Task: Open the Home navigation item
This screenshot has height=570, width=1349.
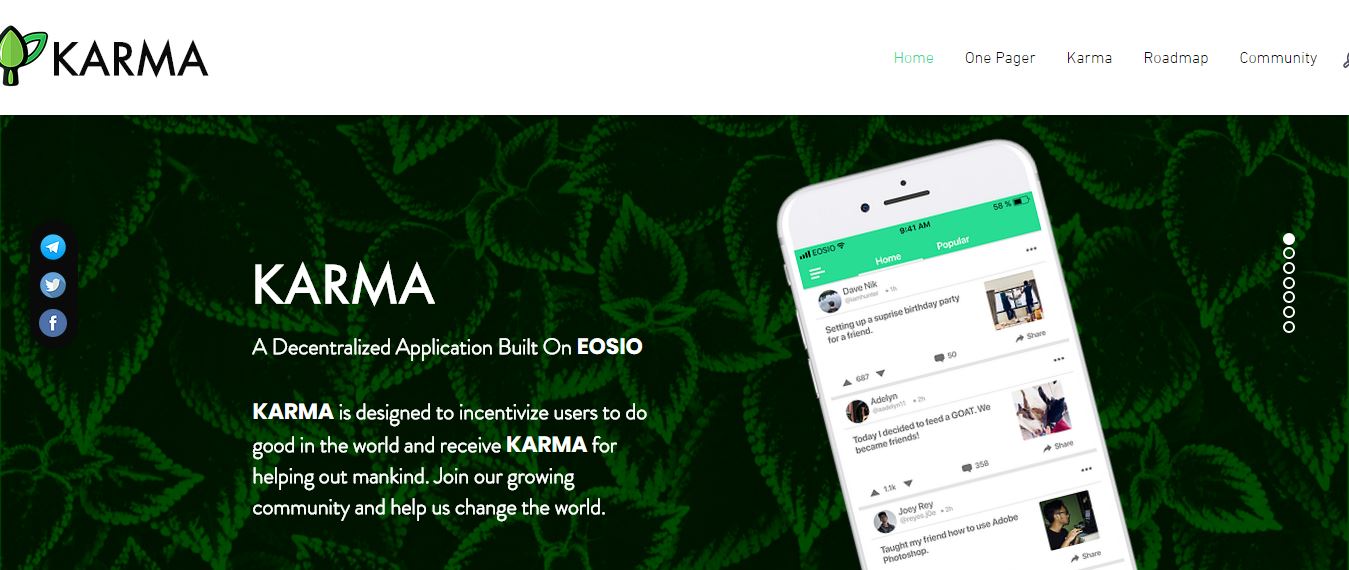Action: [x=913, y=58]
